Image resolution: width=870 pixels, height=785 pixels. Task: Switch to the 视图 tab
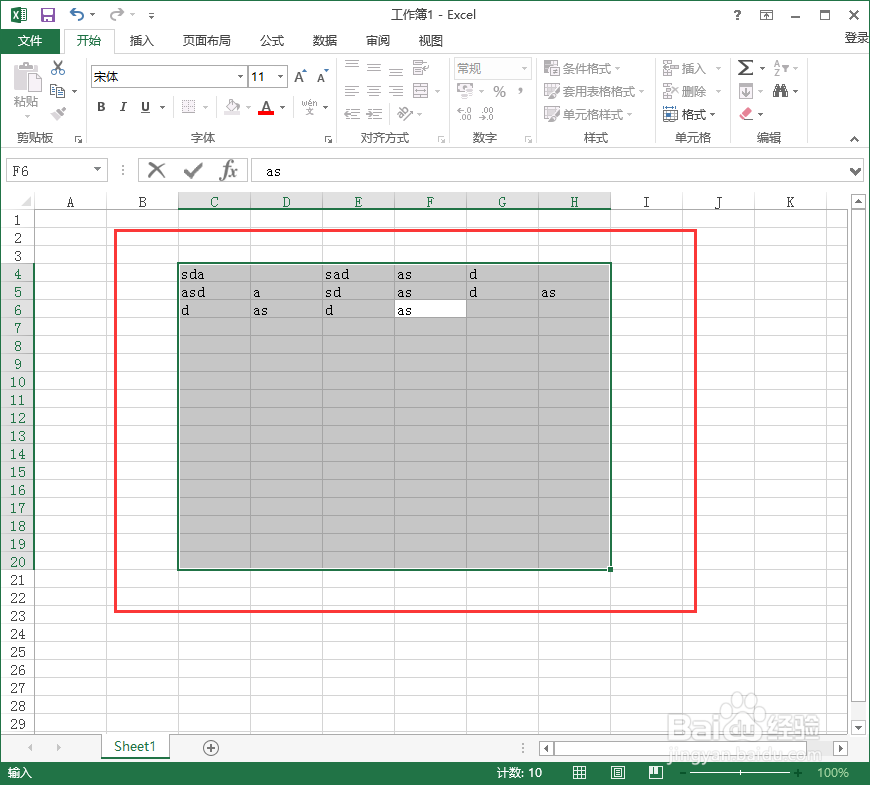(x=431, y=40)
